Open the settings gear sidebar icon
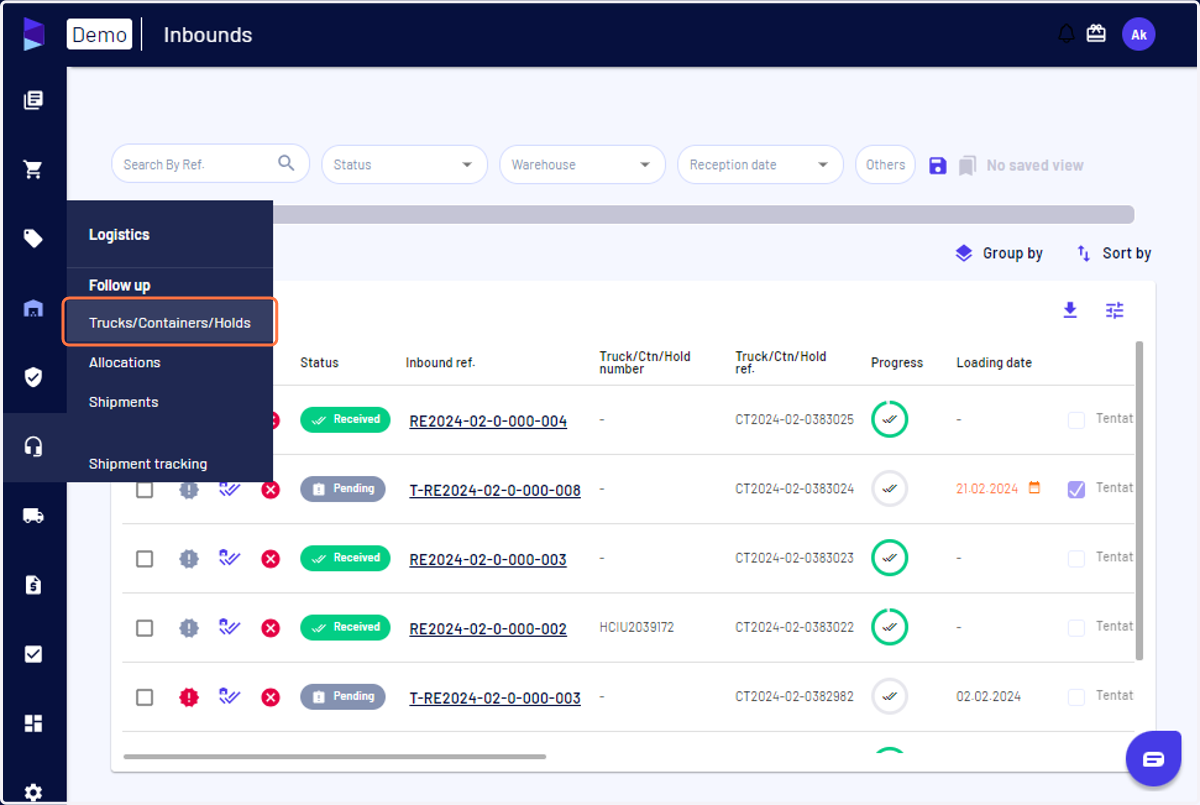The height and width of the screenshot is (805, 1200). (x=33, y=792)
